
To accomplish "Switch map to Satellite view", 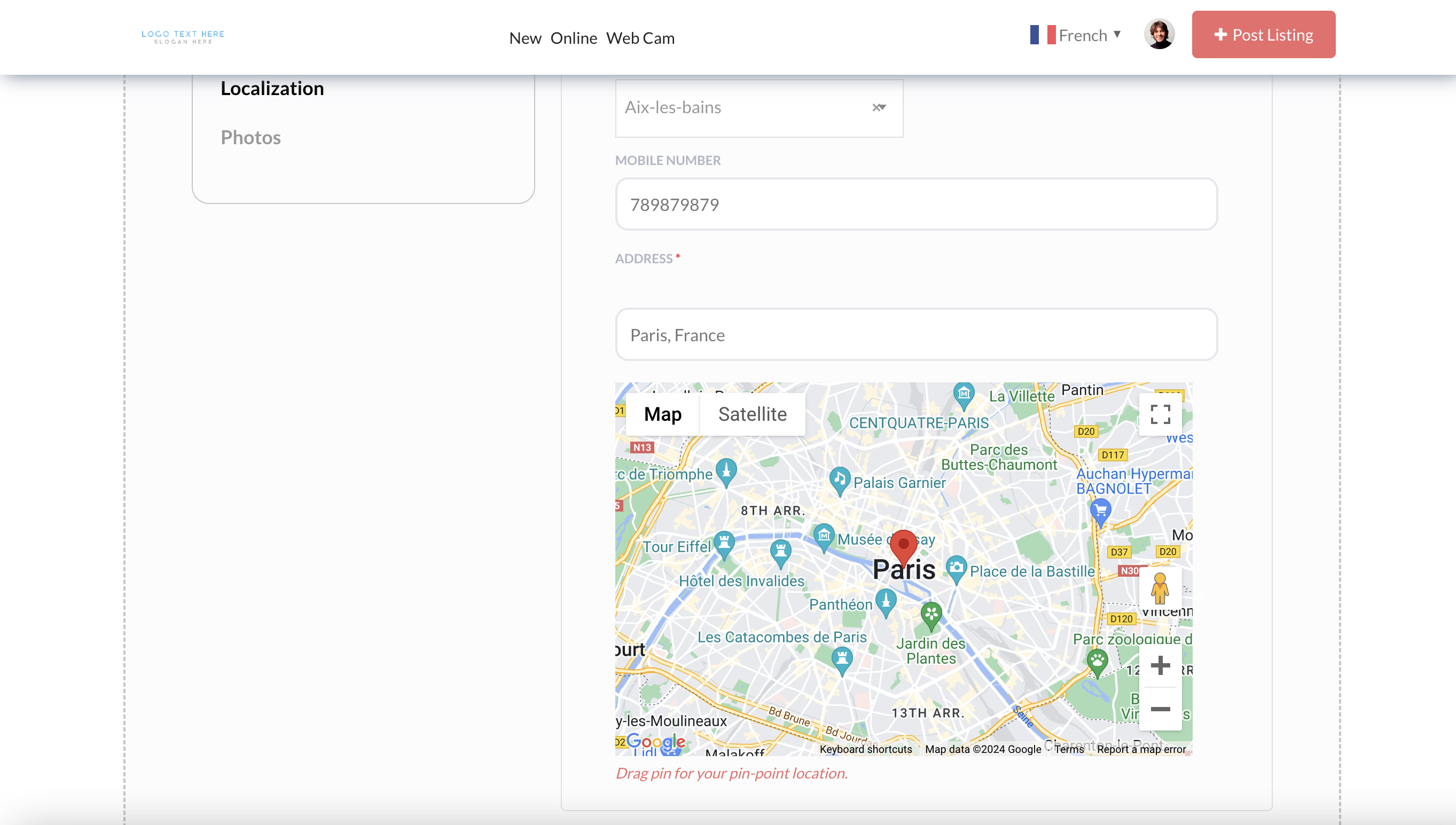I will click(x=752, y=414).
